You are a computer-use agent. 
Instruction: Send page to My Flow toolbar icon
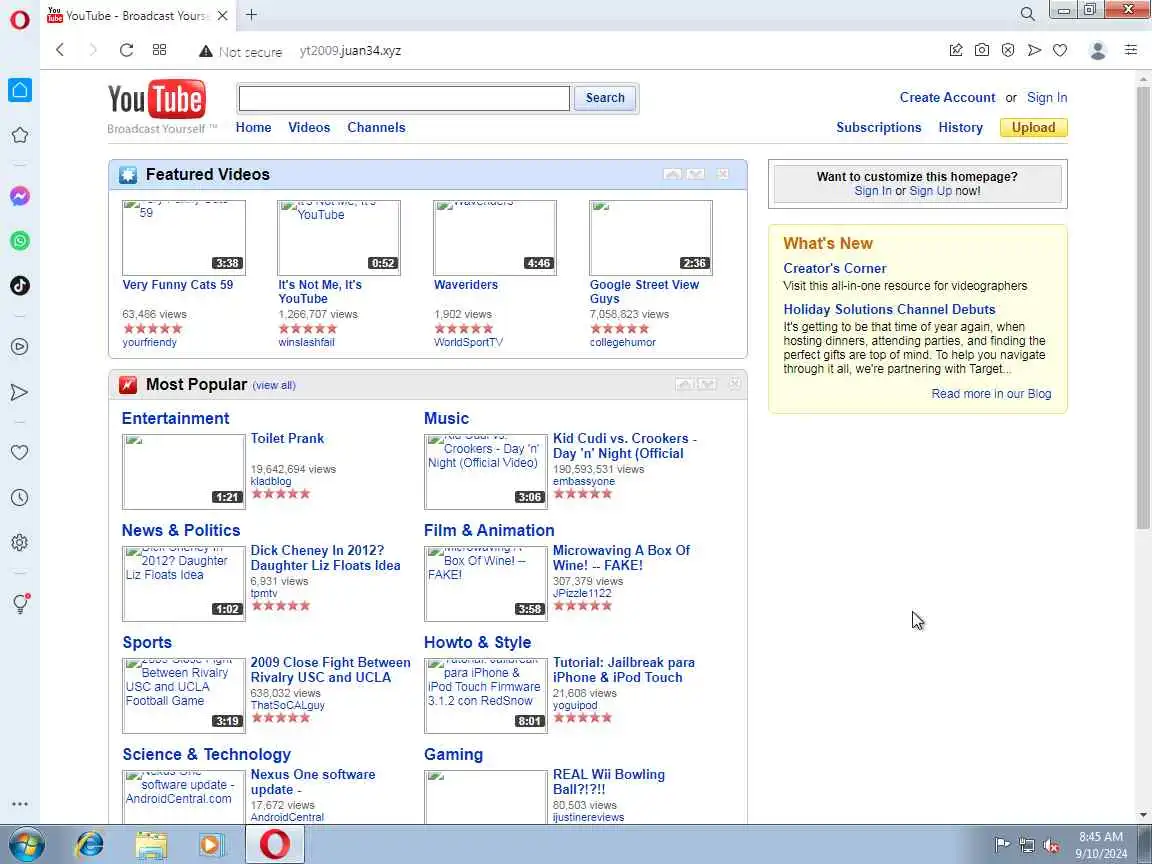[1034, 50]
